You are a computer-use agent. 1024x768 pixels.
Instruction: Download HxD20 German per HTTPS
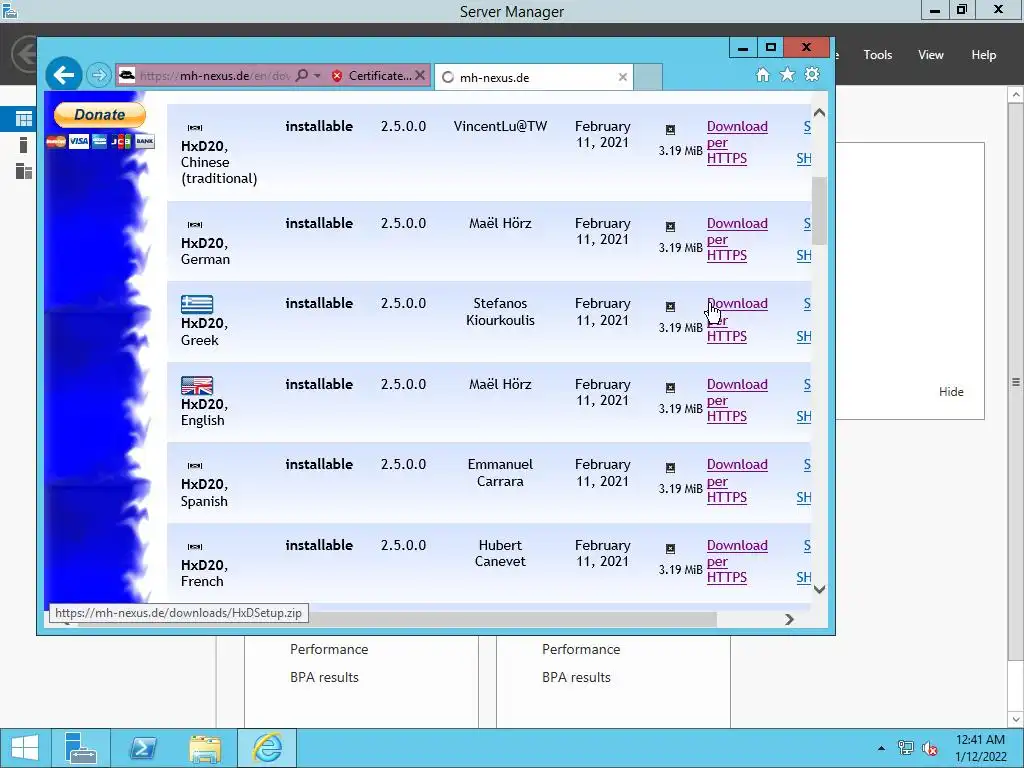[x=737, y=239]
